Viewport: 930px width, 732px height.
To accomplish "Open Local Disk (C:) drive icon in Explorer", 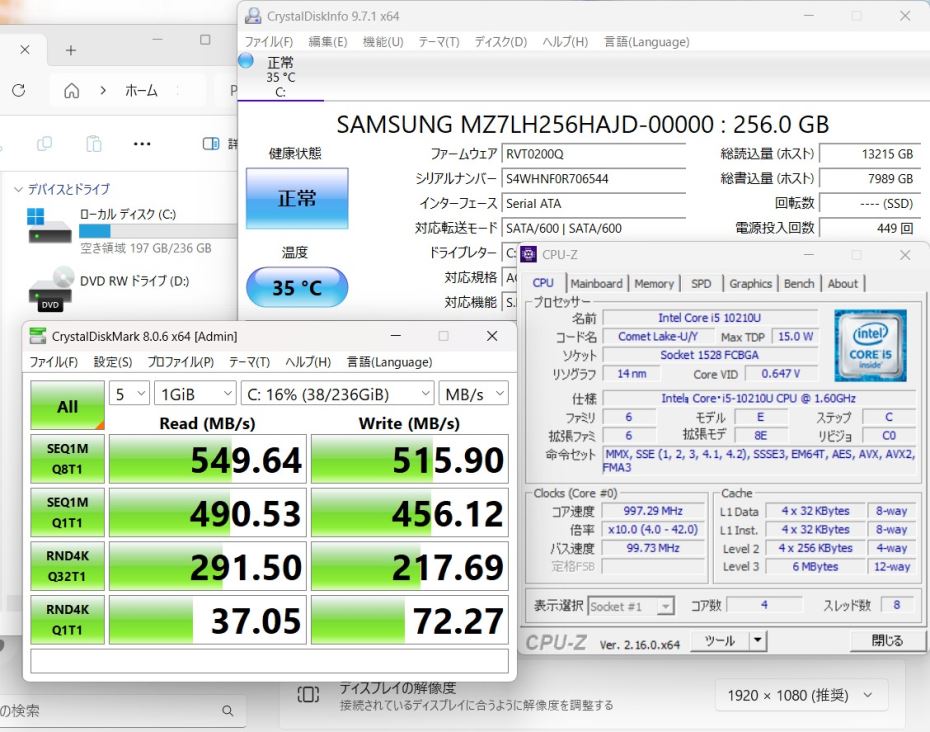I will (x=49, y=226).
